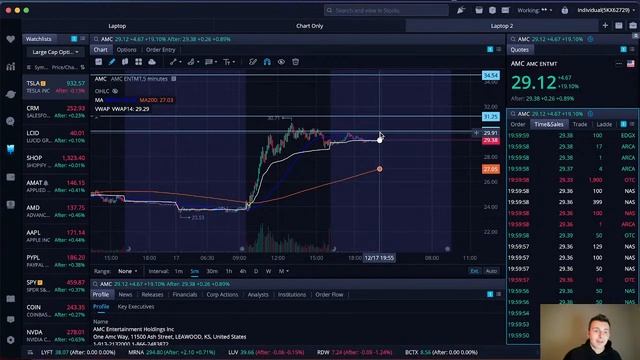Click the 34.54 blue price level label
Image resolution: width=640 pixels, height=360 pixels.
491,76
